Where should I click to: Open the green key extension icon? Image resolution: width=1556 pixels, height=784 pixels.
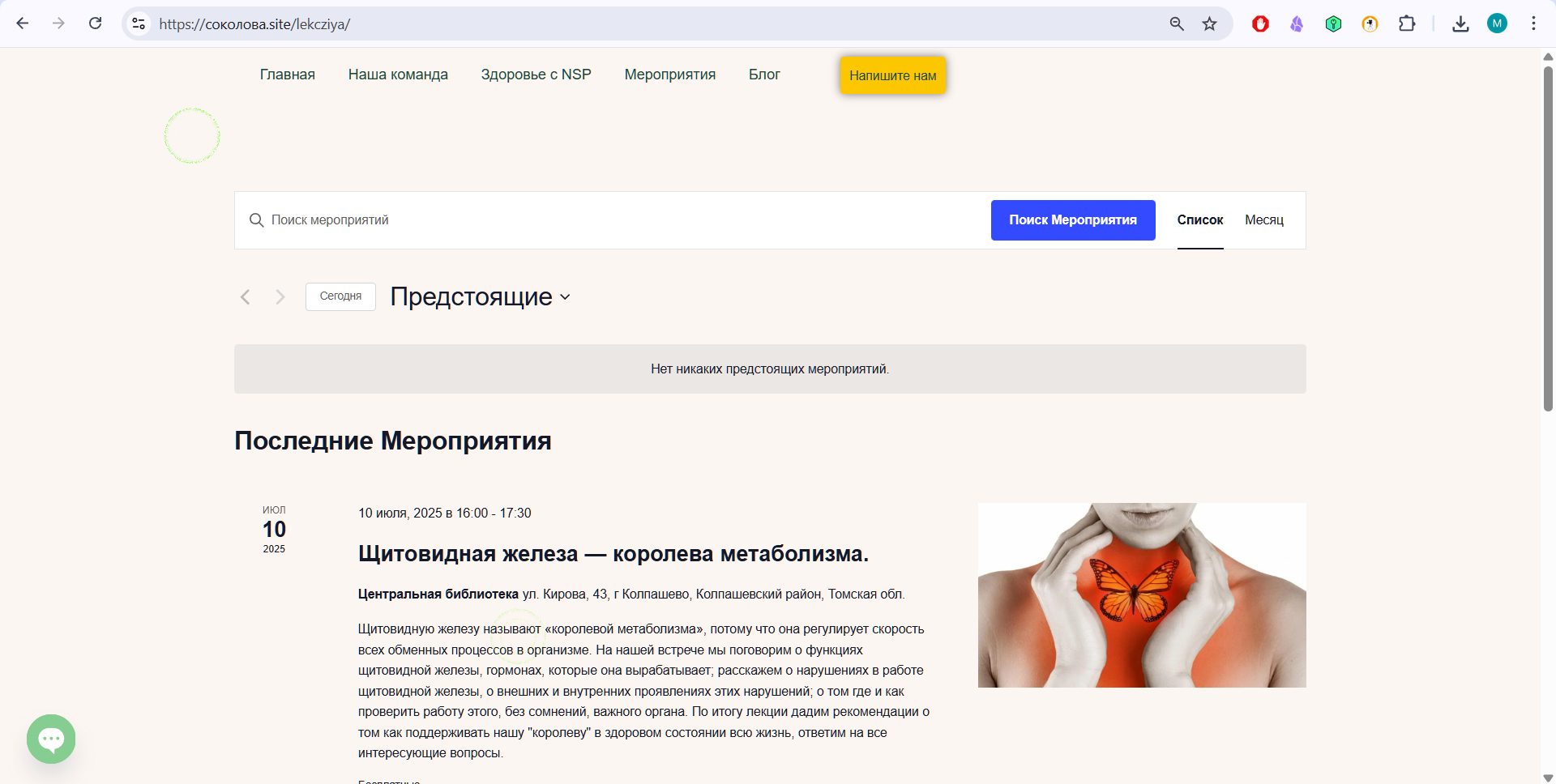click(1333, 23)
